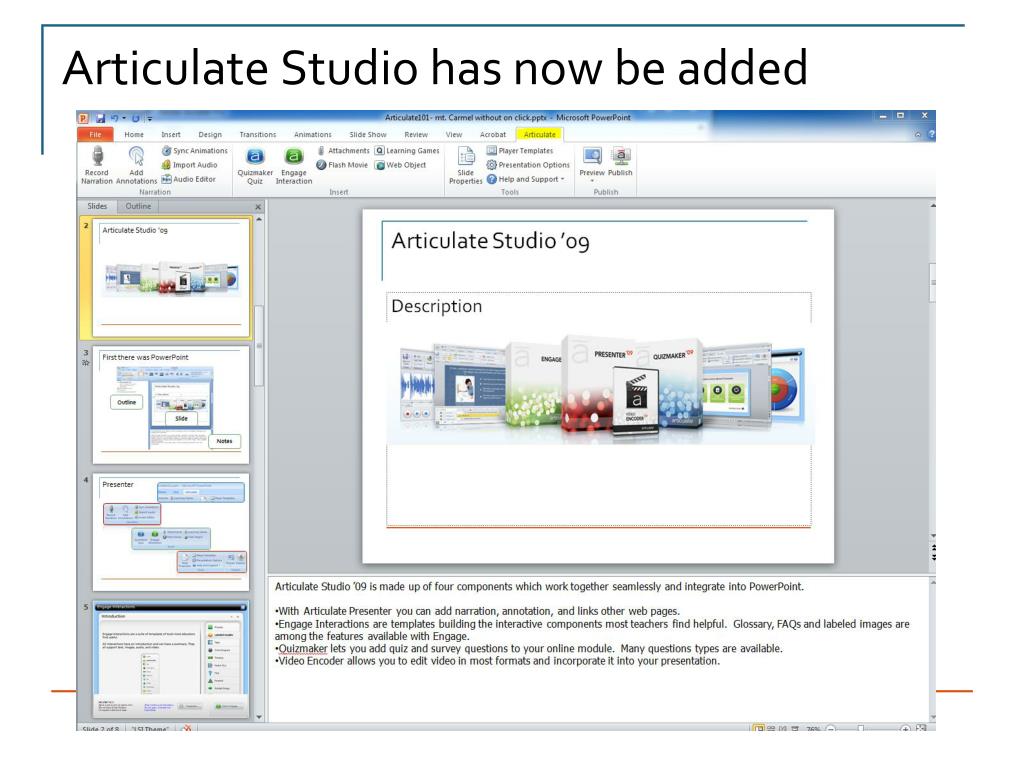
Task: Click the View ribbon tab
Action: click(x=454, y=135)
